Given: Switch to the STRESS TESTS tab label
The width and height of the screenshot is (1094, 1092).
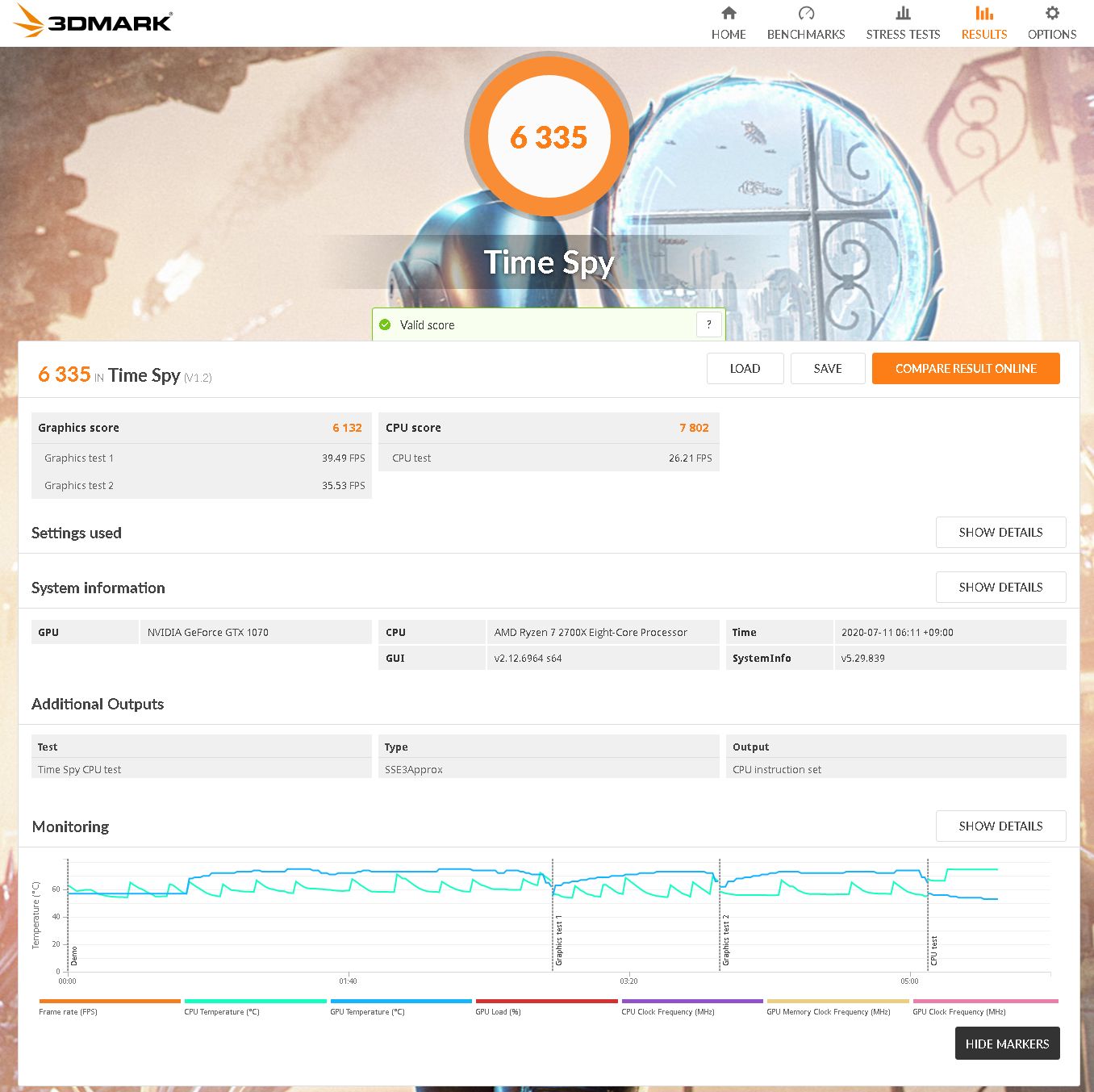Looking at the screenshot, I should pos(903,35).
